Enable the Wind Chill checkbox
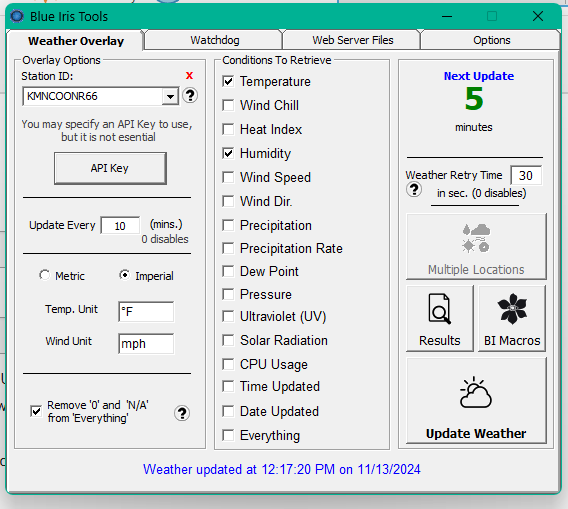The height and width of the screenshot is (509, 568). [x=228, y=105]
